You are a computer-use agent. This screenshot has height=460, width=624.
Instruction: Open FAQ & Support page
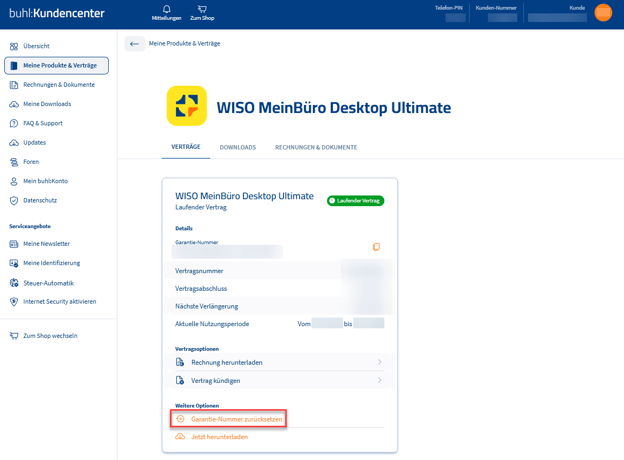pyautogui.click(x=42, y=123)
